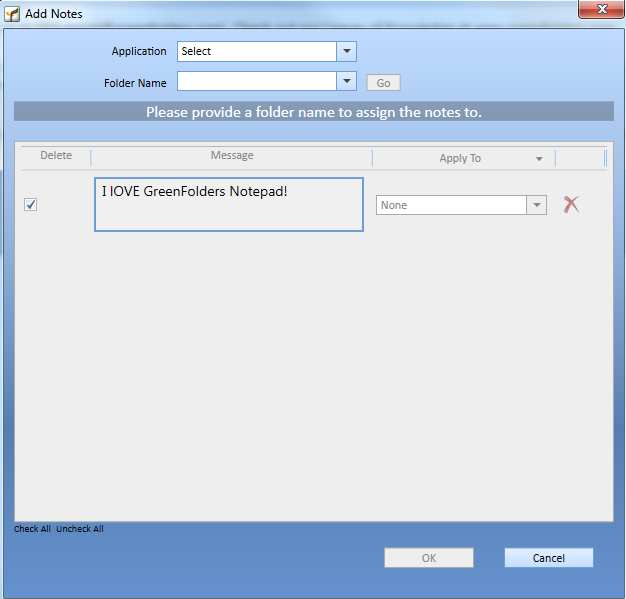Click the None apply-to field
The width and height of the screenshot is (626, 599).
pyautogui.click(x=451, y=205)
